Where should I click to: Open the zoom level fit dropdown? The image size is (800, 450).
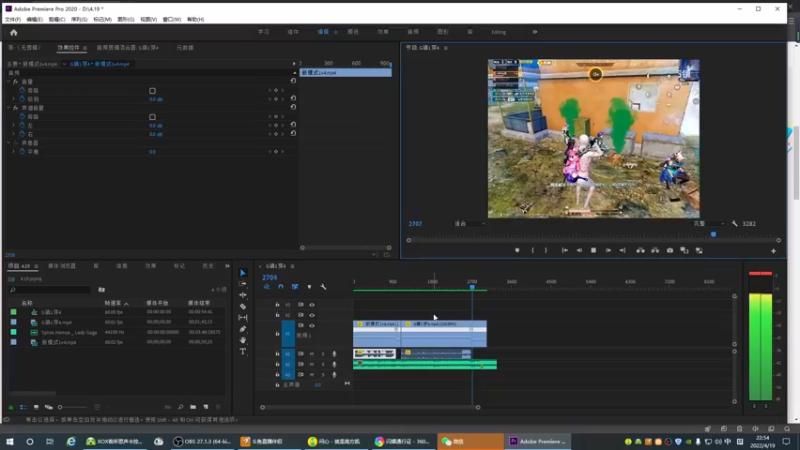click(470, 223)
